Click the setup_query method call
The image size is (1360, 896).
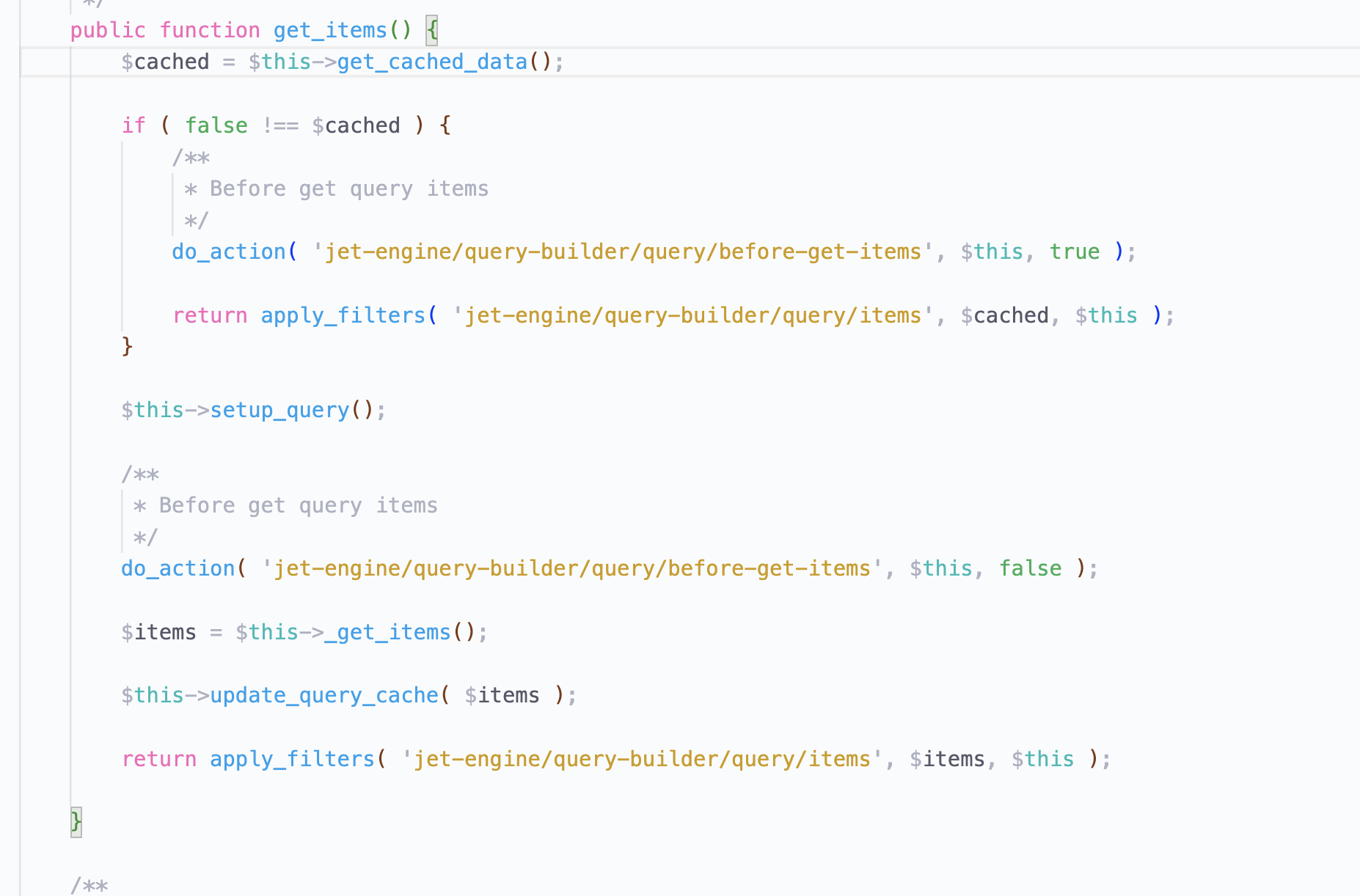click(279, 410)
